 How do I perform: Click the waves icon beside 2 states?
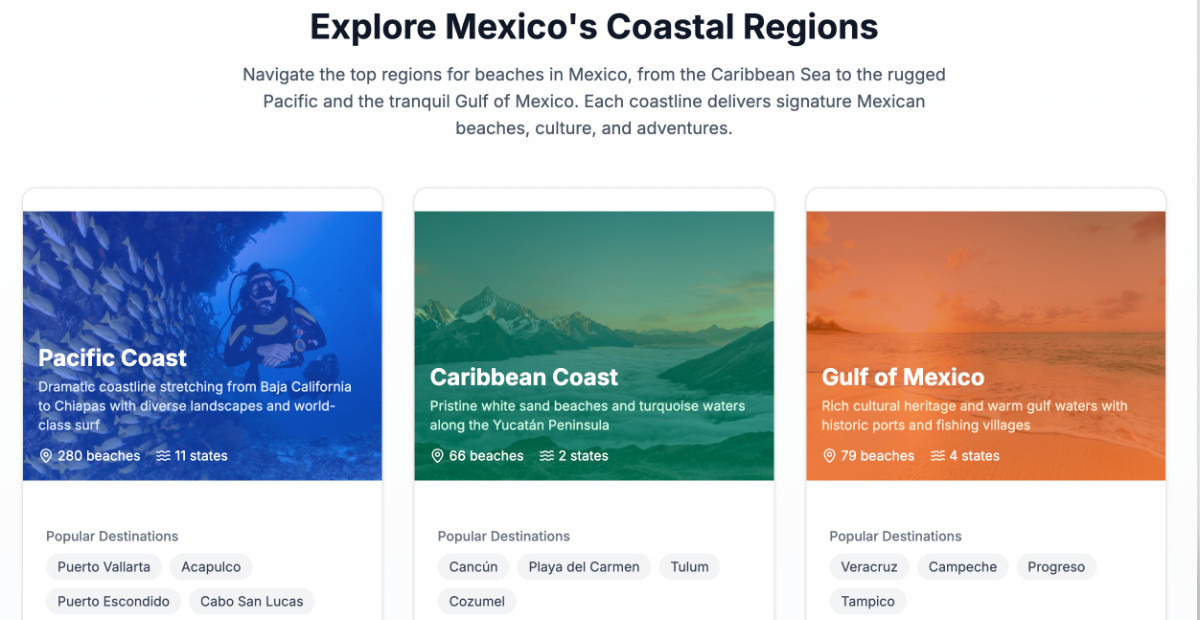click(547, 456)
